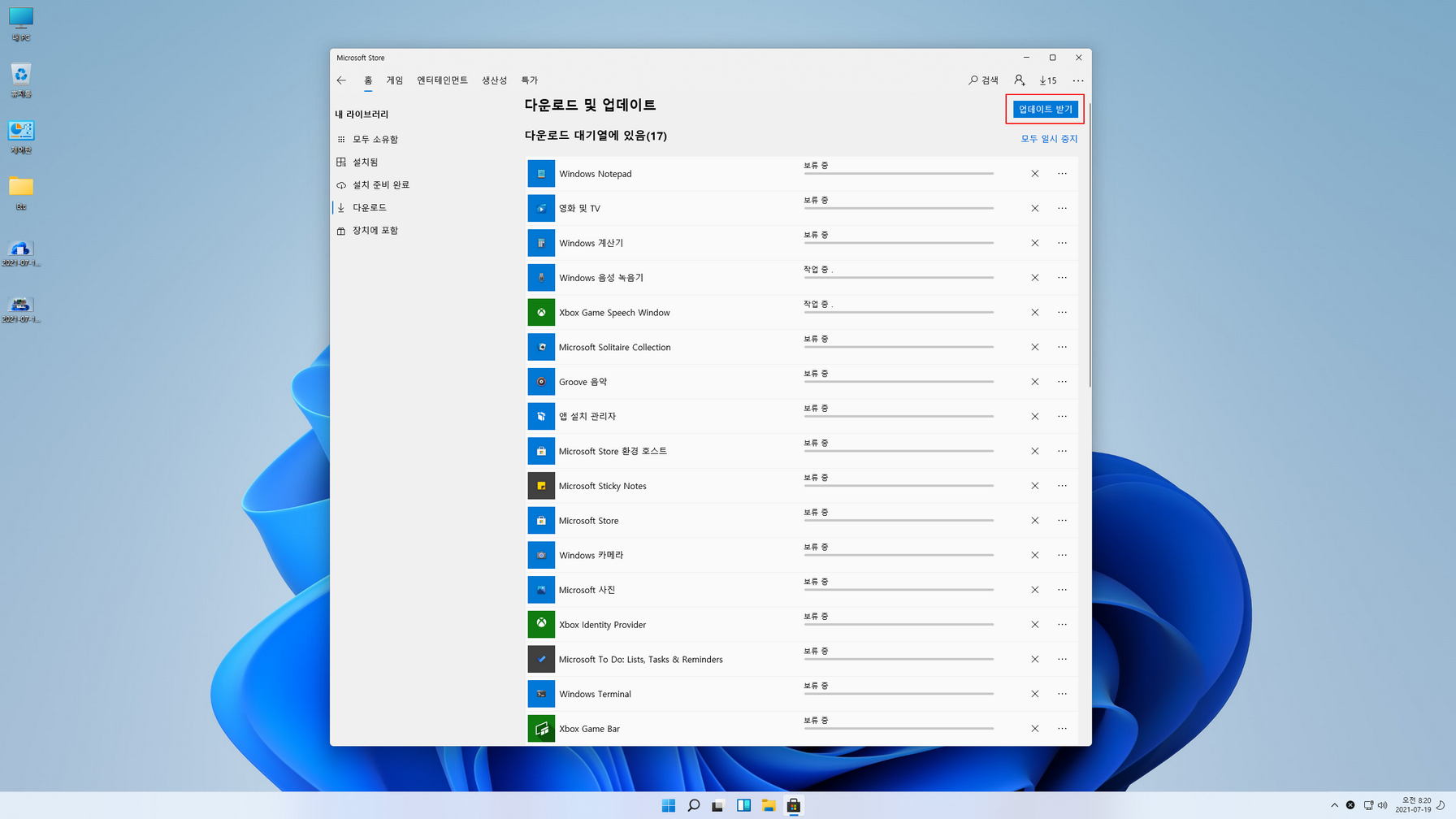Click the 모두 일시 중지 link
The height and width of the screenshot is (819, 1456).
pyautogui.click(x=1049, y=139)
